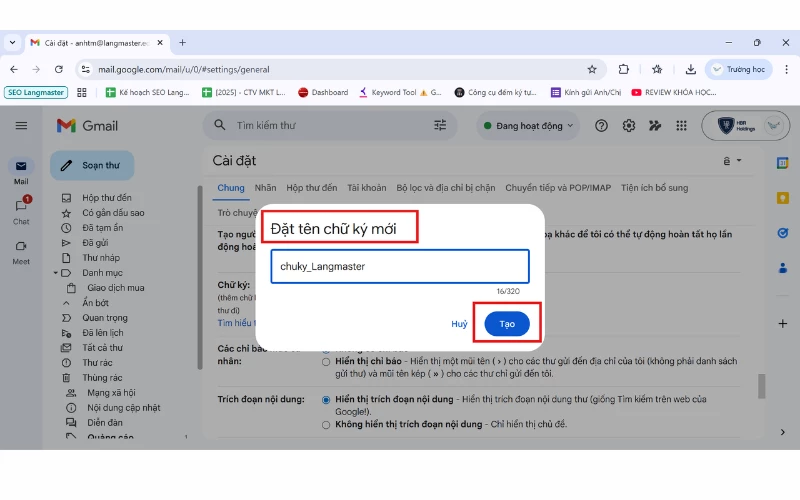The height and width of the screenshot is (500, 800).
Task: Open Google Calendar side panel icon
Action: pos(783,163)
